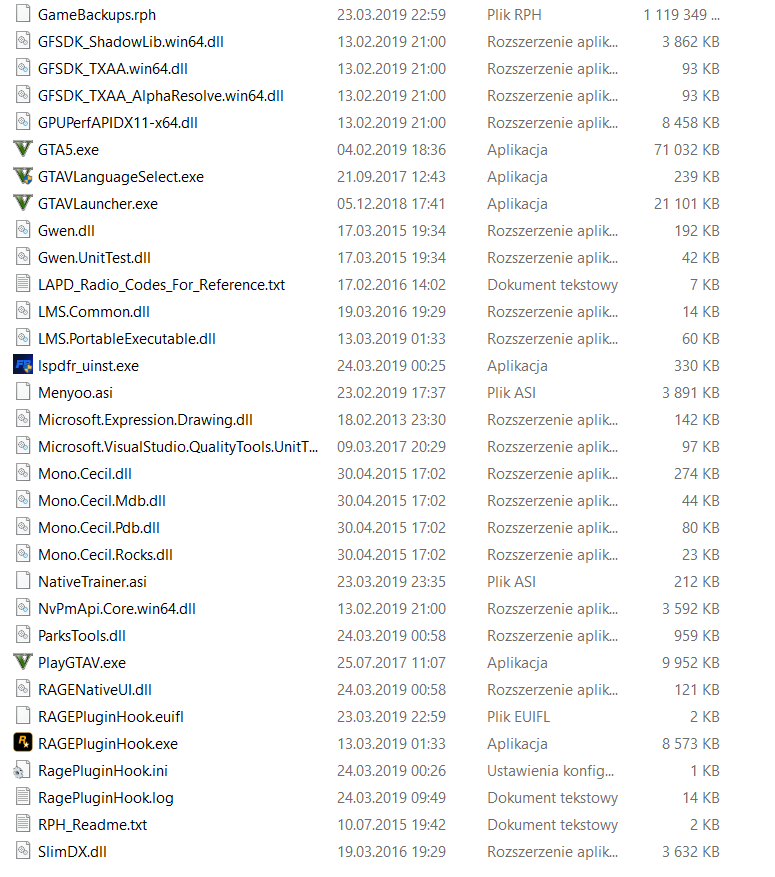Select the NativeTrainer.asi file name
The height and width of the screenshot is (877, 775).
click(x=92, y=582)
